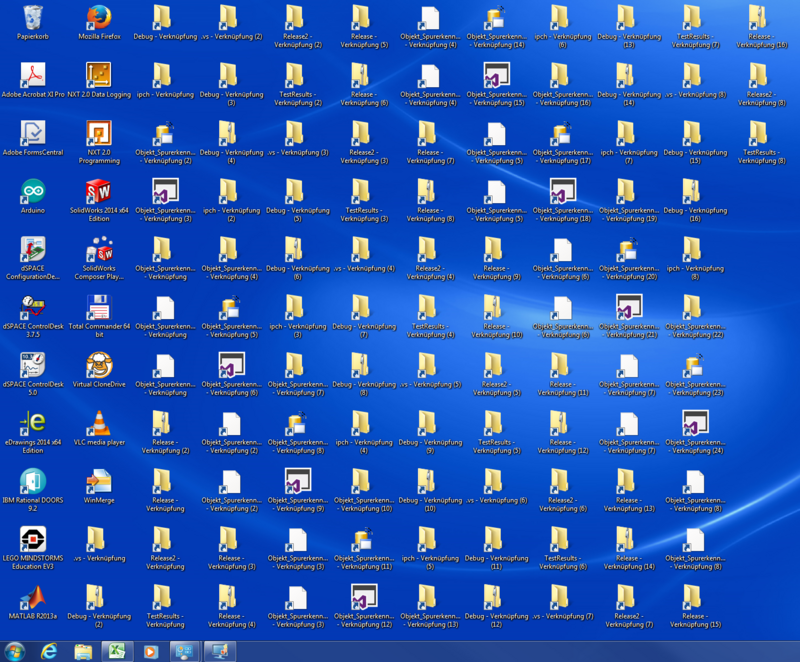Open dSPACE ControlDesk 5.0 shortcut
This screenshot has width=800, height=662.
[32, 366]
